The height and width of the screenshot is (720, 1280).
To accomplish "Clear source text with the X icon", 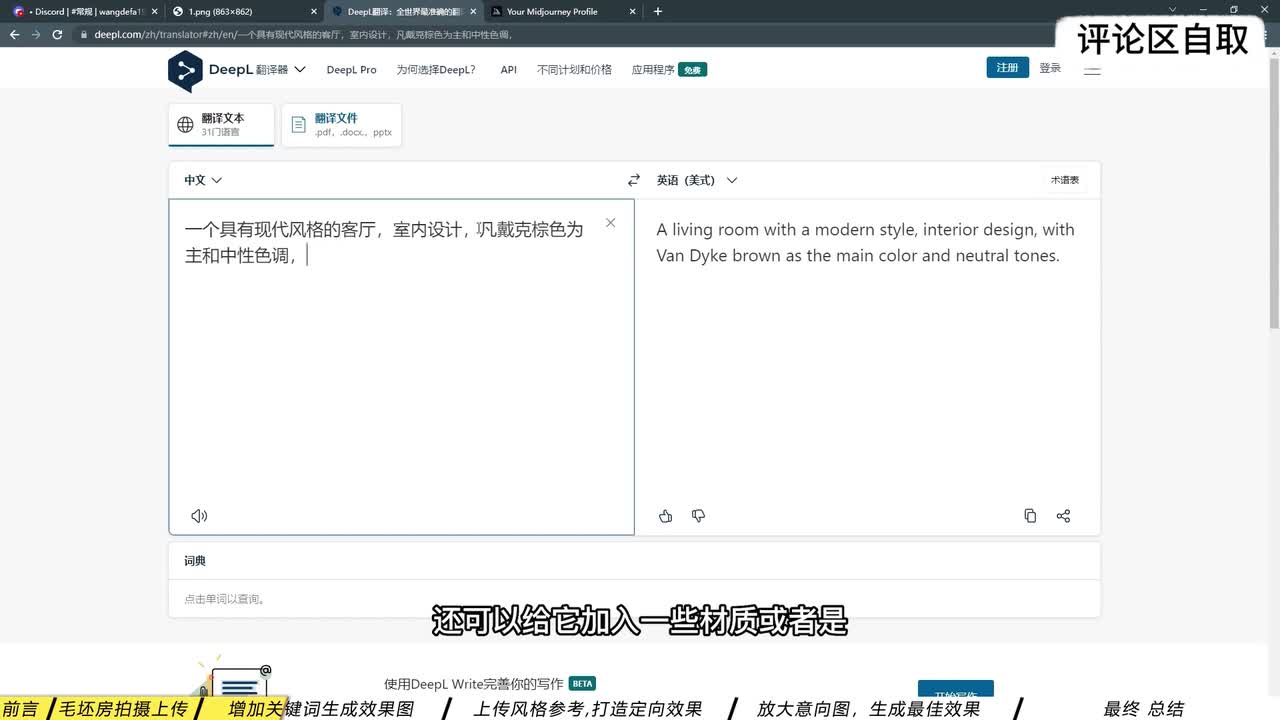I will pos(610,223).
